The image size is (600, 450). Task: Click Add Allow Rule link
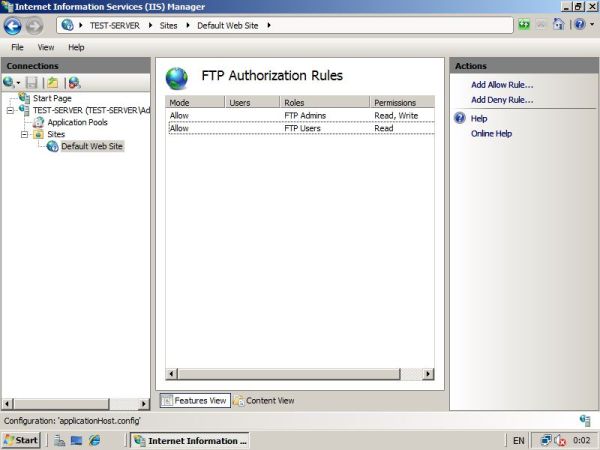tap(502, 85)
